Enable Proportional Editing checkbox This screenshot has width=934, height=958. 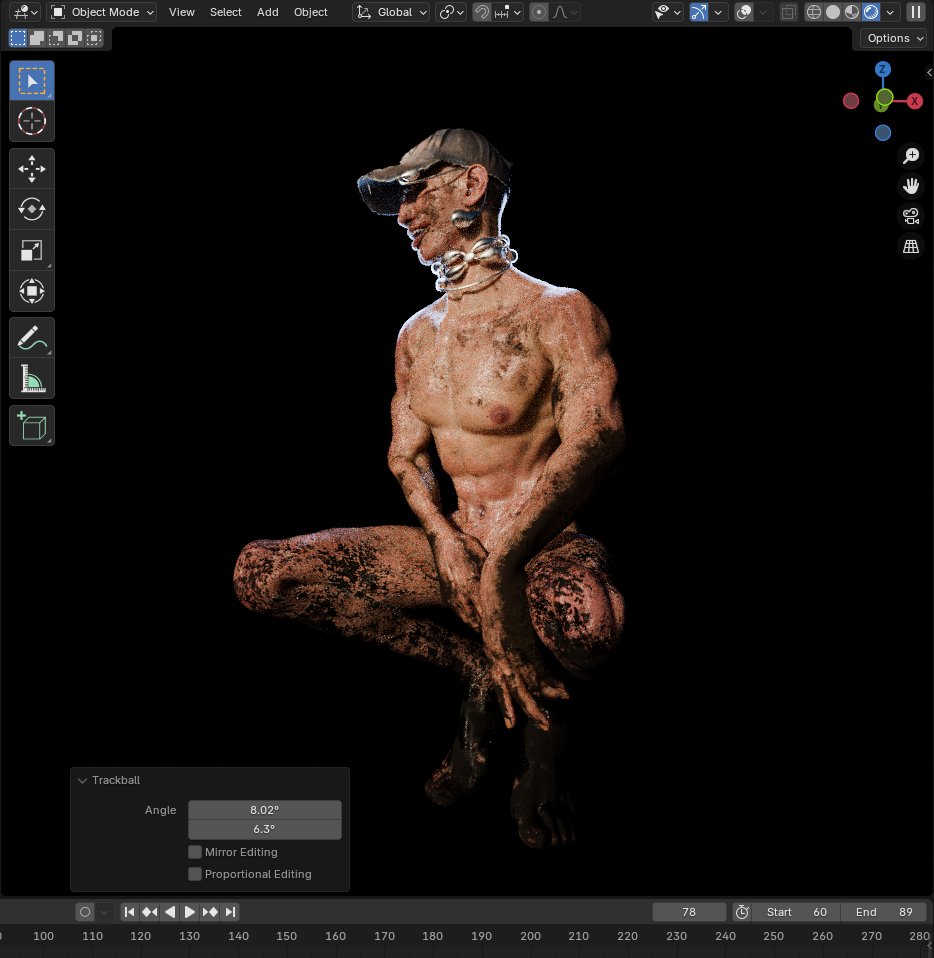[195, 874]
